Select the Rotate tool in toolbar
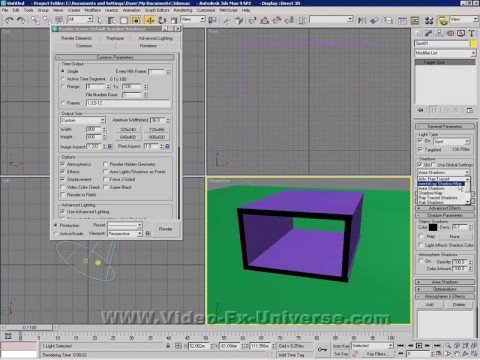This screenshot has height=360, width=480. pos(162,20)
